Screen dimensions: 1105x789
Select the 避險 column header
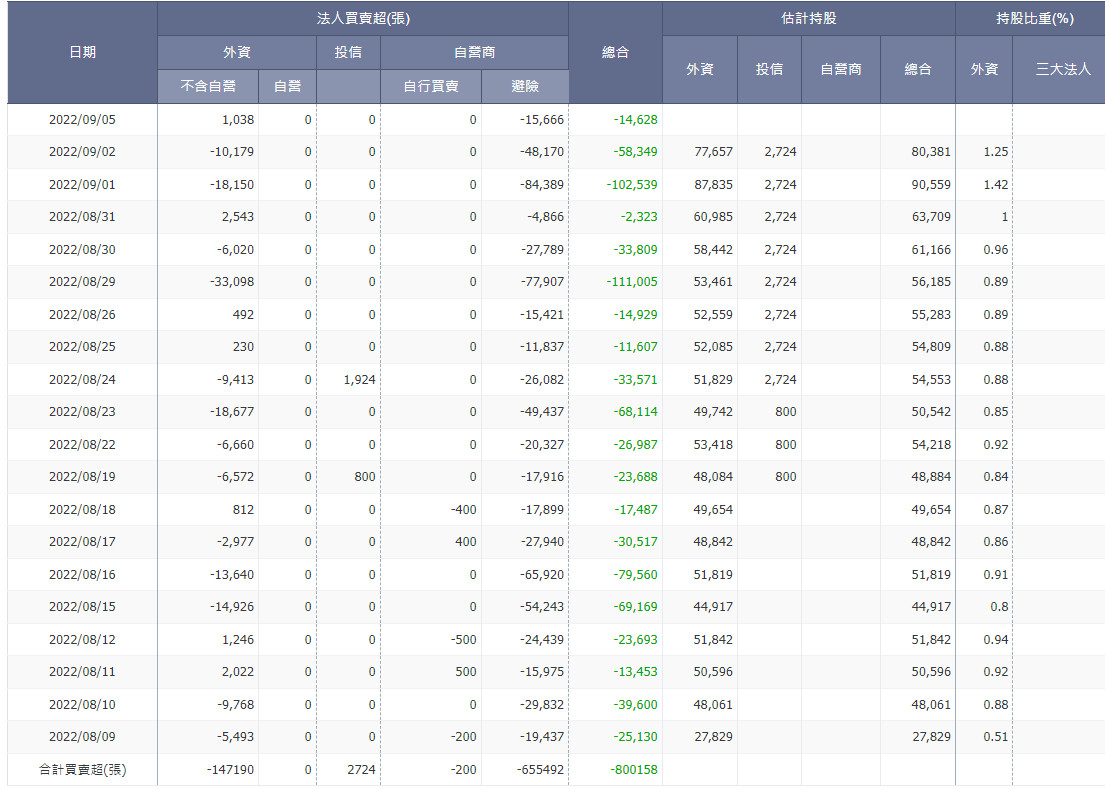pyautogui.click(x=525, y=86)
